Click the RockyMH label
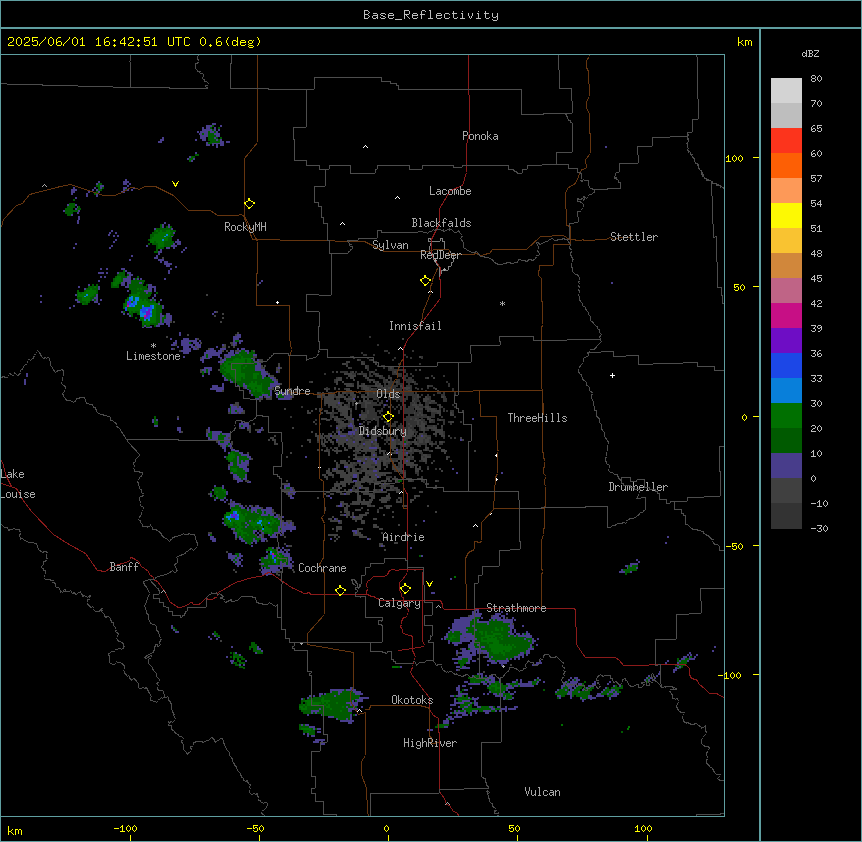 pos(245,227)
